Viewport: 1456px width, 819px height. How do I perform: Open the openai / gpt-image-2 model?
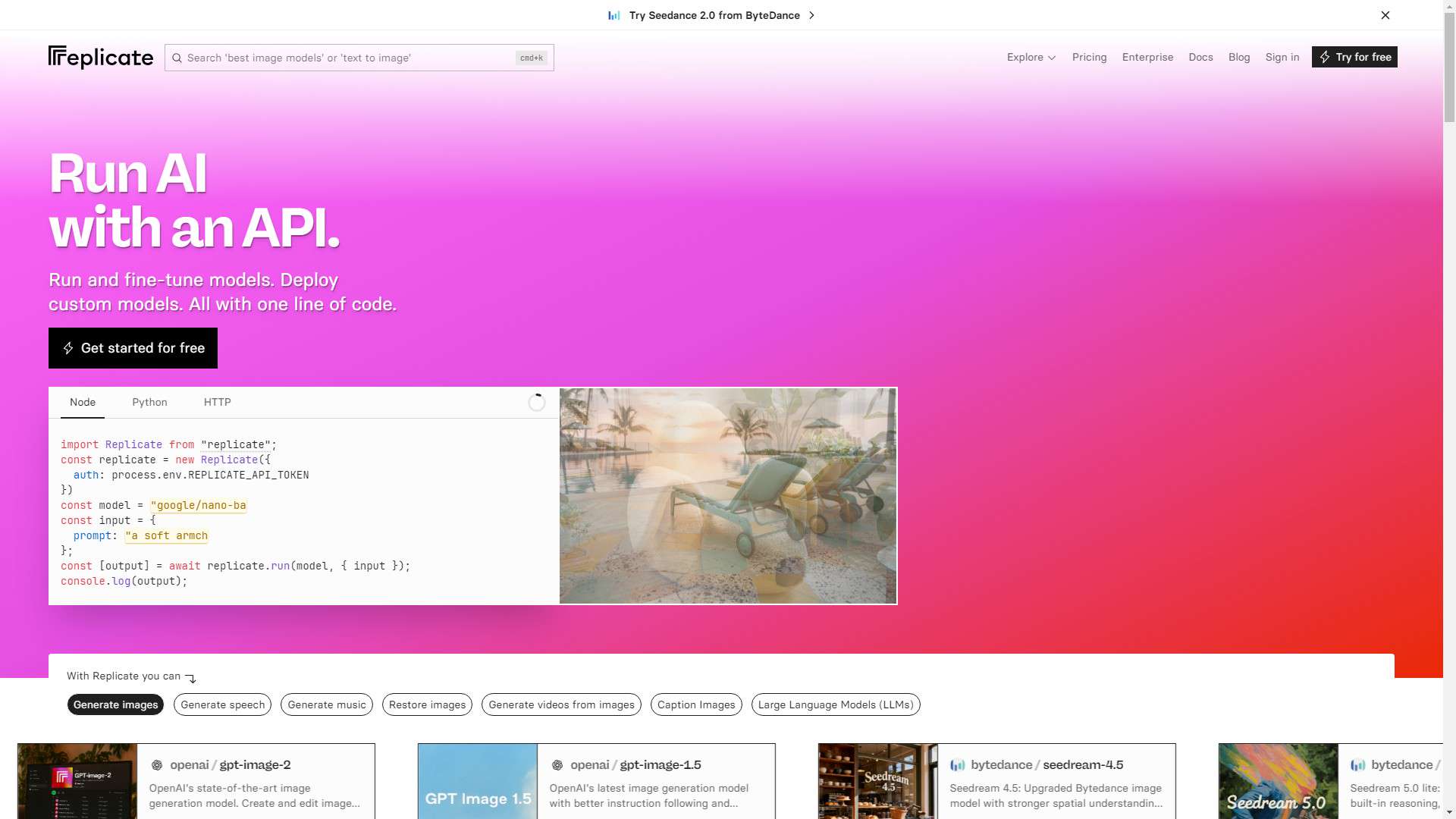231,765
